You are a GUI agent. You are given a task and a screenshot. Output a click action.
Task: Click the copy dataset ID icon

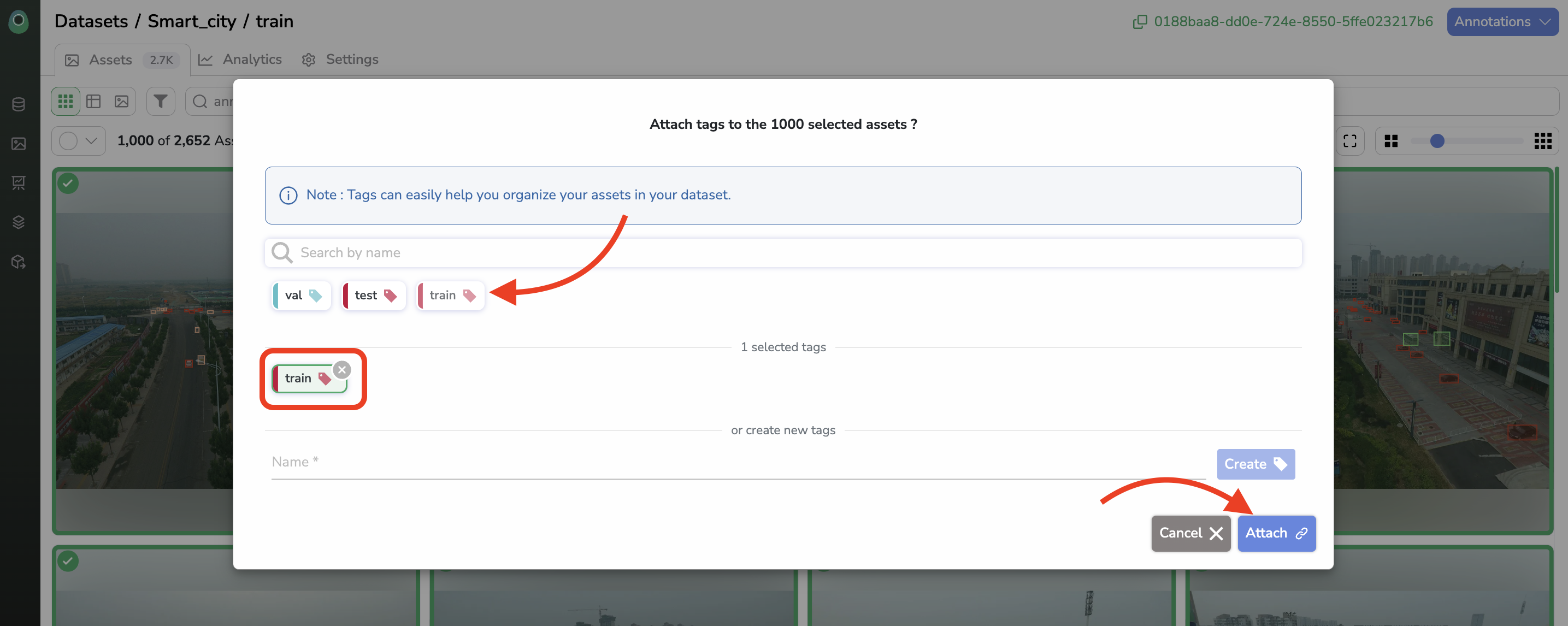point(1139,22)
